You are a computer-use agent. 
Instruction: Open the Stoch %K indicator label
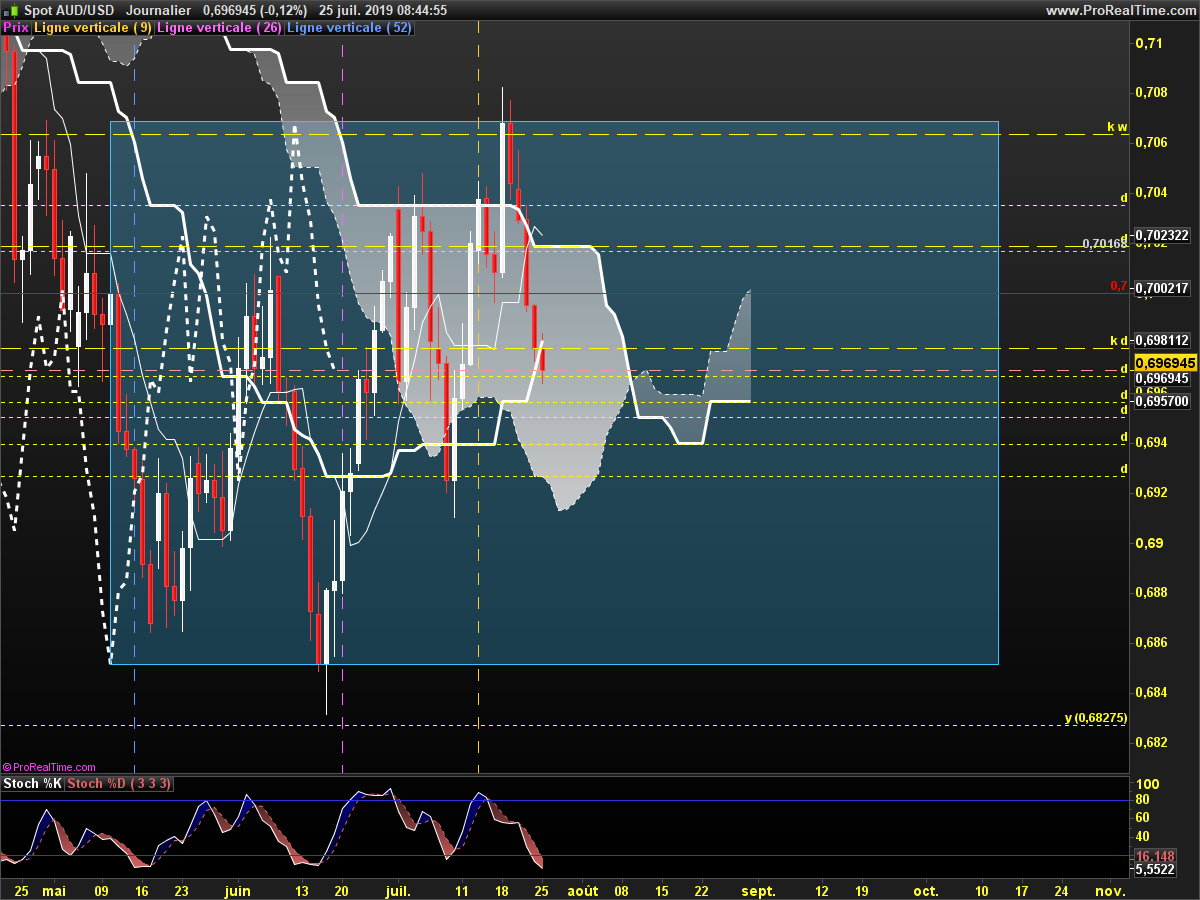pyautogui.click(x=32, y=783)
